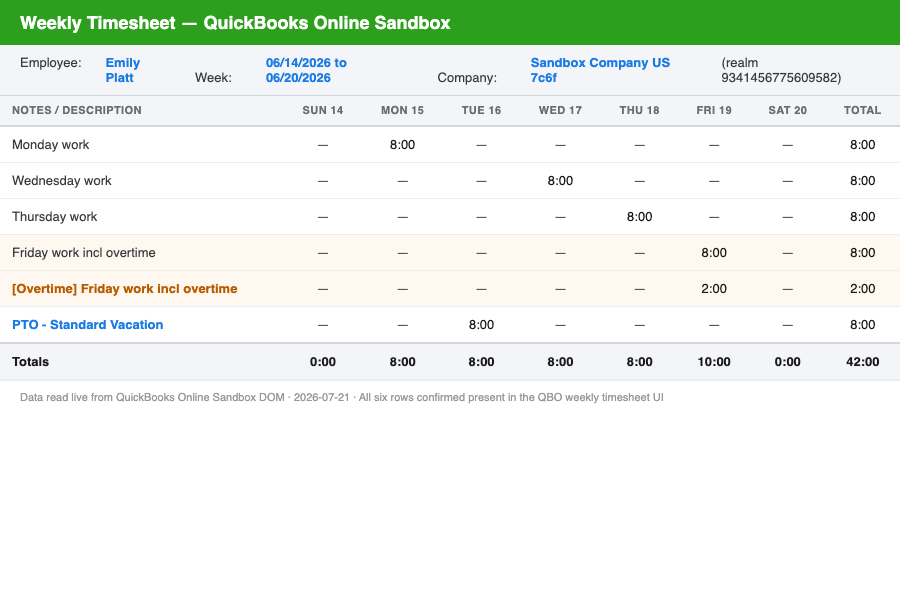
Task: Select the Monday work row description
Action: click(51, 145)
